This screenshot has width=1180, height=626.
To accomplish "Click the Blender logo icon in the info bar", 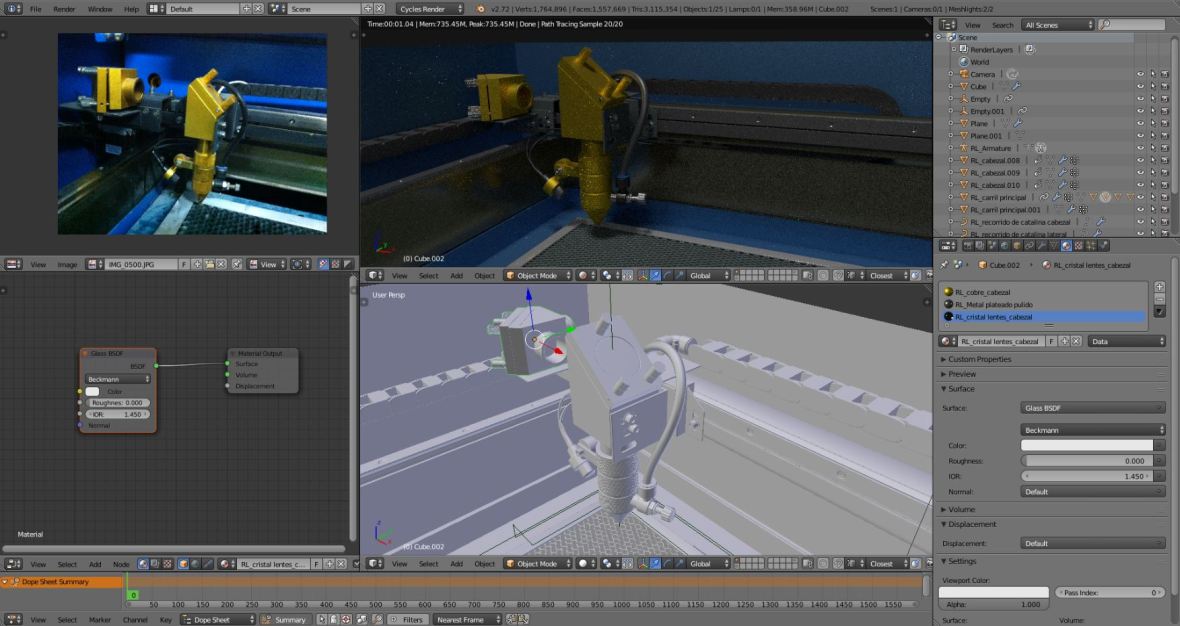I will tap(481, 9).
